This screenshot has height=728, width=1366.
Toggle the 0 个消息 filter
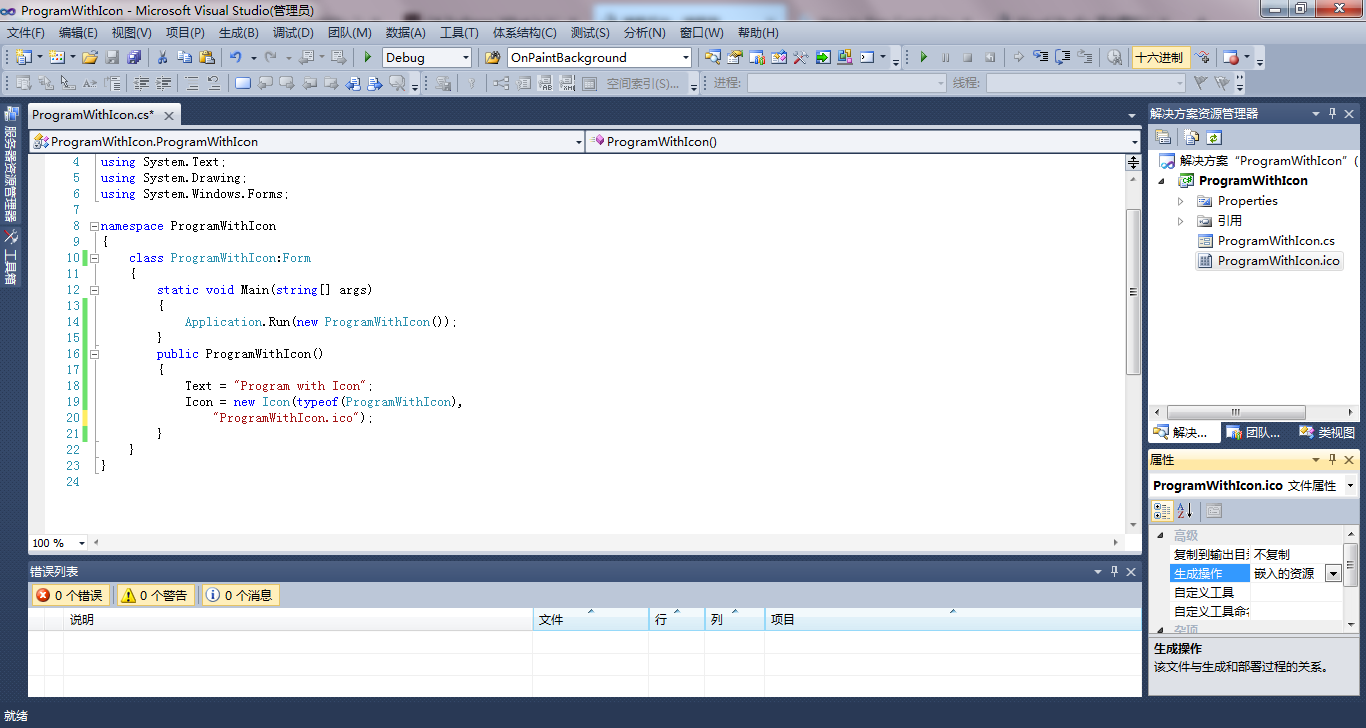239,595
